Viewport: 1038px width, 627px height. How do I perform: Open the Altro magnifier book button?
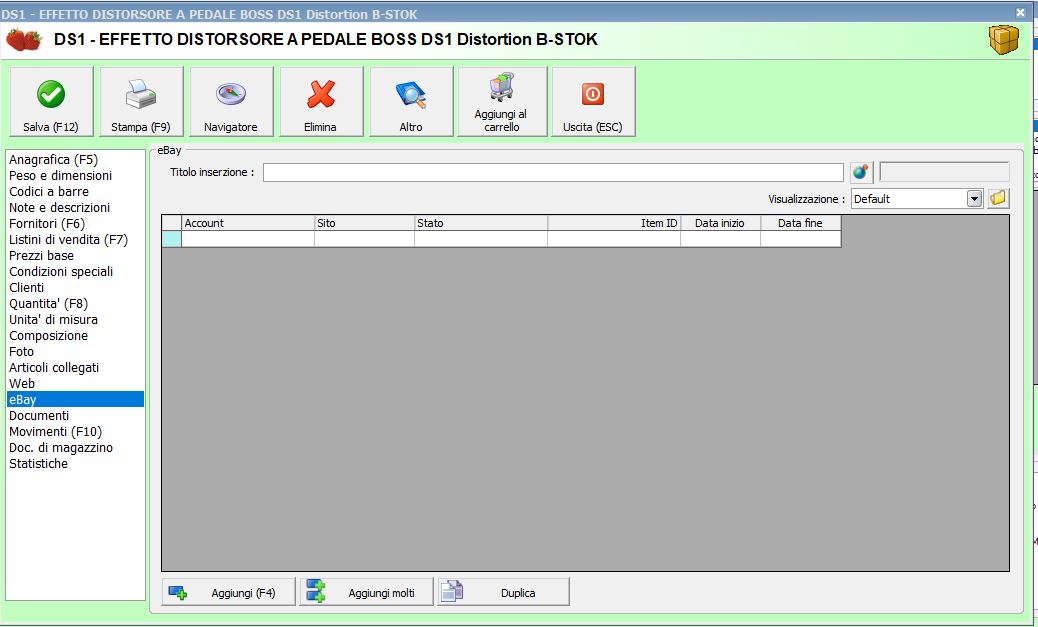(x=411, y=101)
